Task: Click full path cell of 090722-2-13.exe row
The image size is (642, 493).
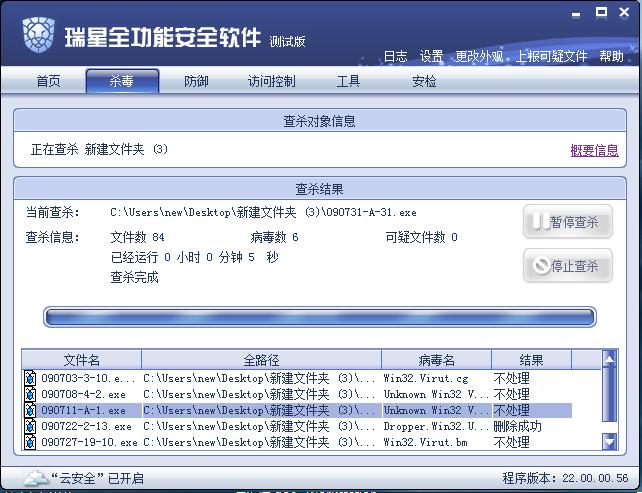Action: 259,426
